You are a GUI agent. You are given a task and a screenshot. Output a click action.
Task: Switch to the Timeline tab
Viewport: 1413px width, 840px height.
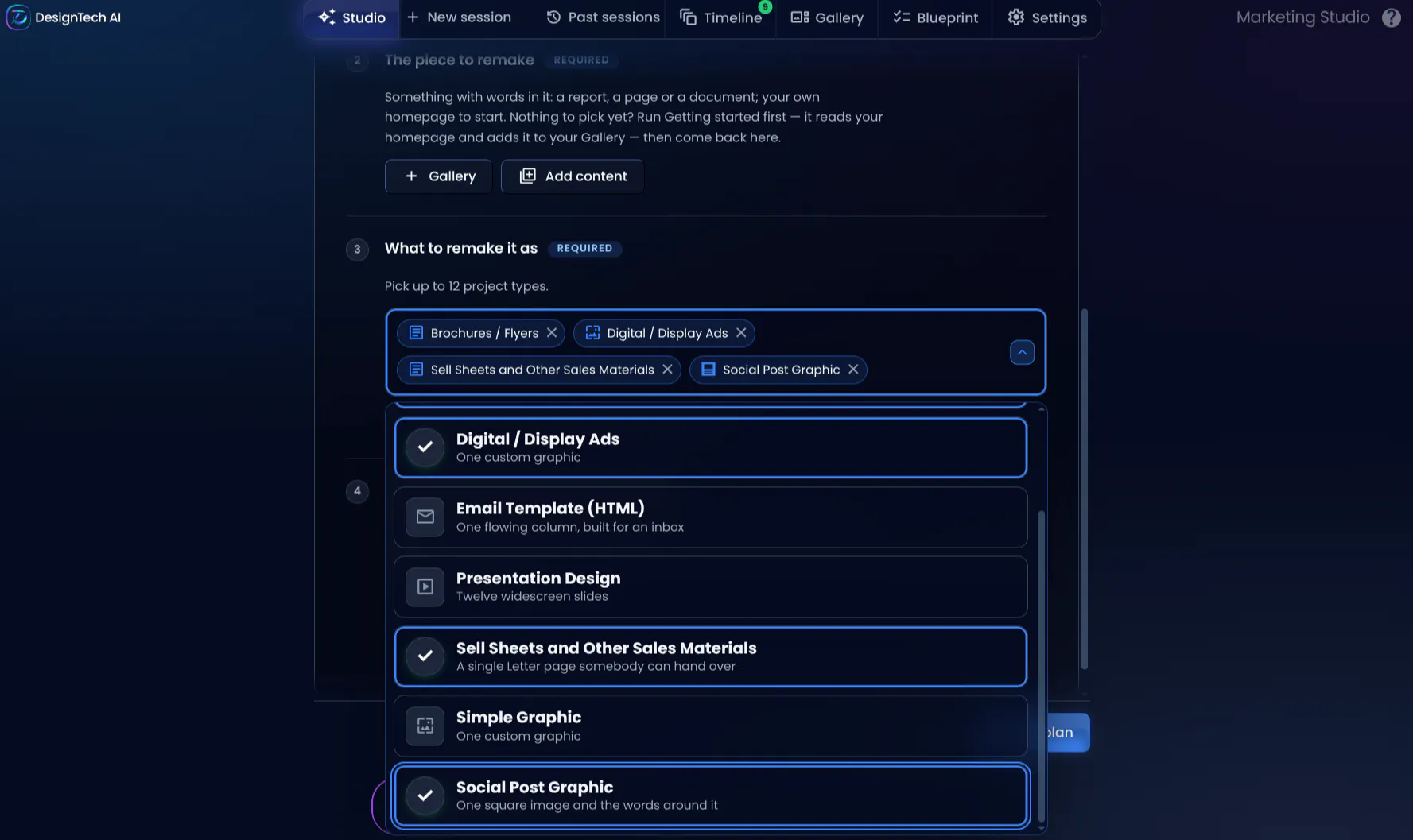coord(721,17)
